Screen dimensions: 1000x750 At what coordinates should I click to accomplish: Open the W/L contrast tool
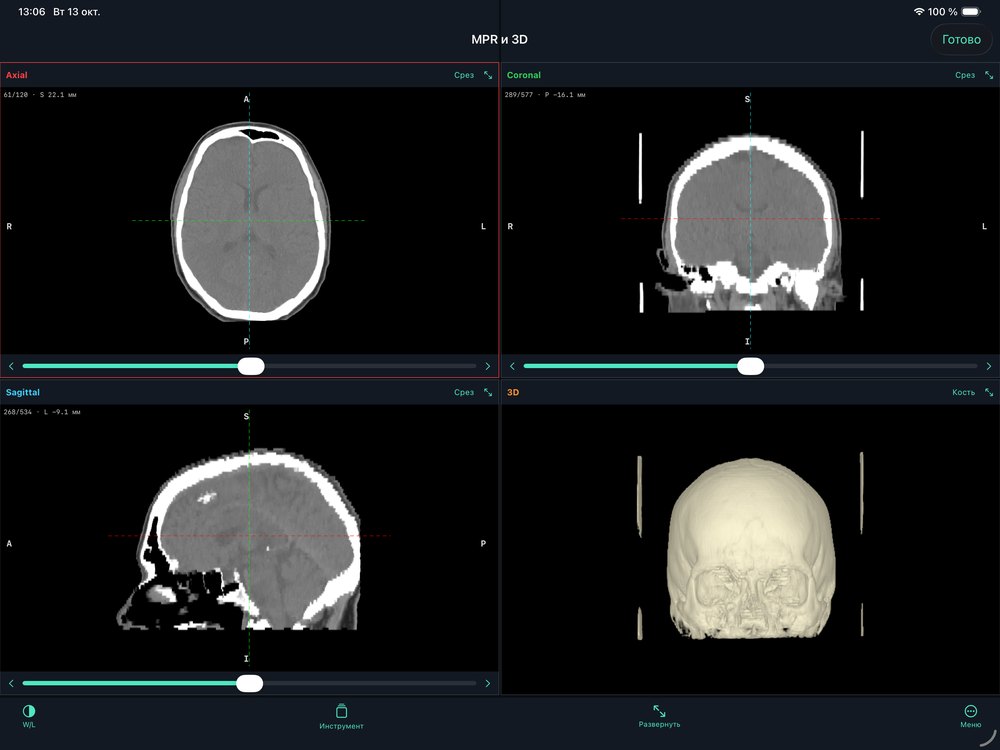29,716
